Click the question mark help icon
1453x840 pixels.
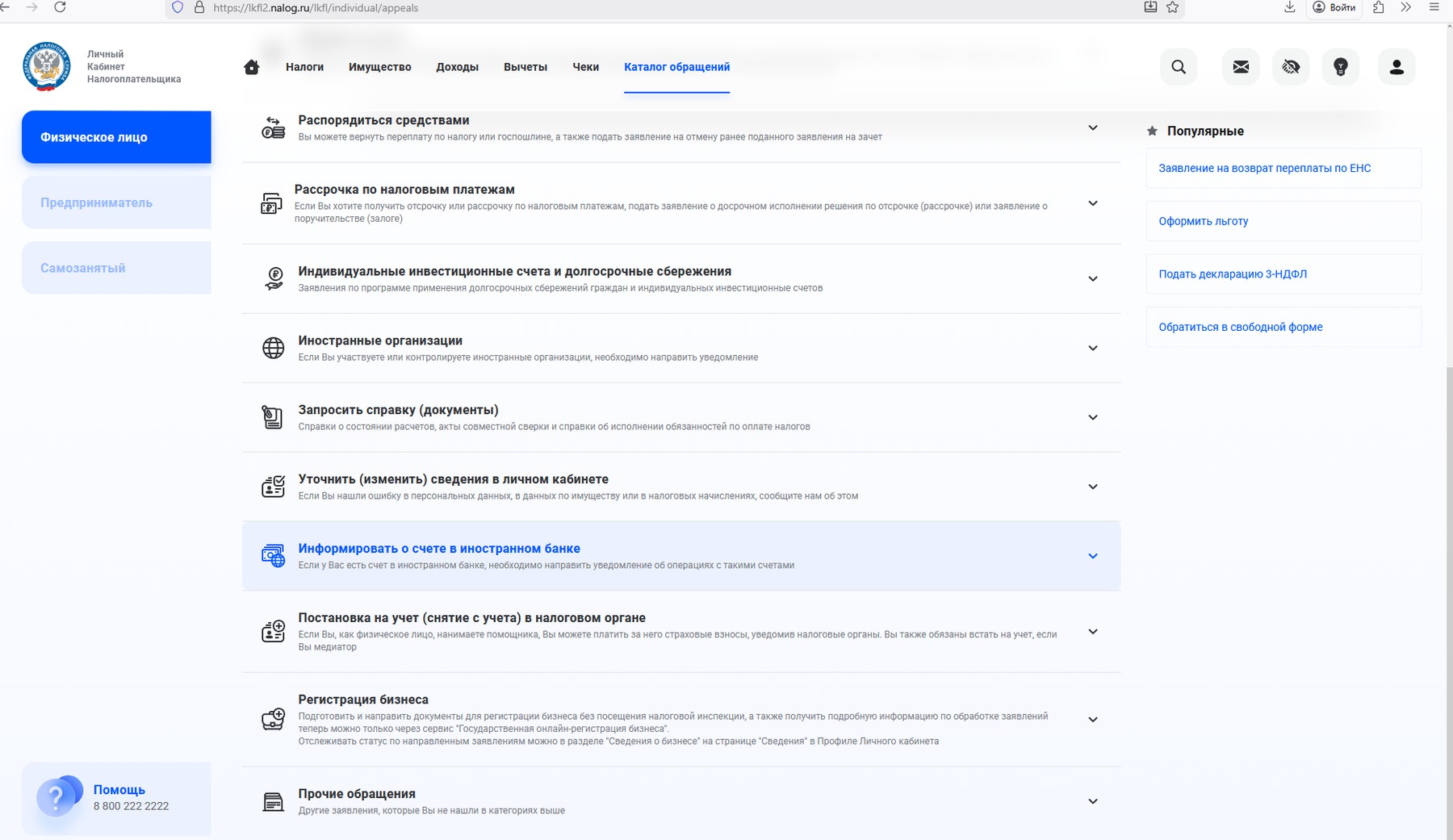pyautogui.click(x=57, y=798)
